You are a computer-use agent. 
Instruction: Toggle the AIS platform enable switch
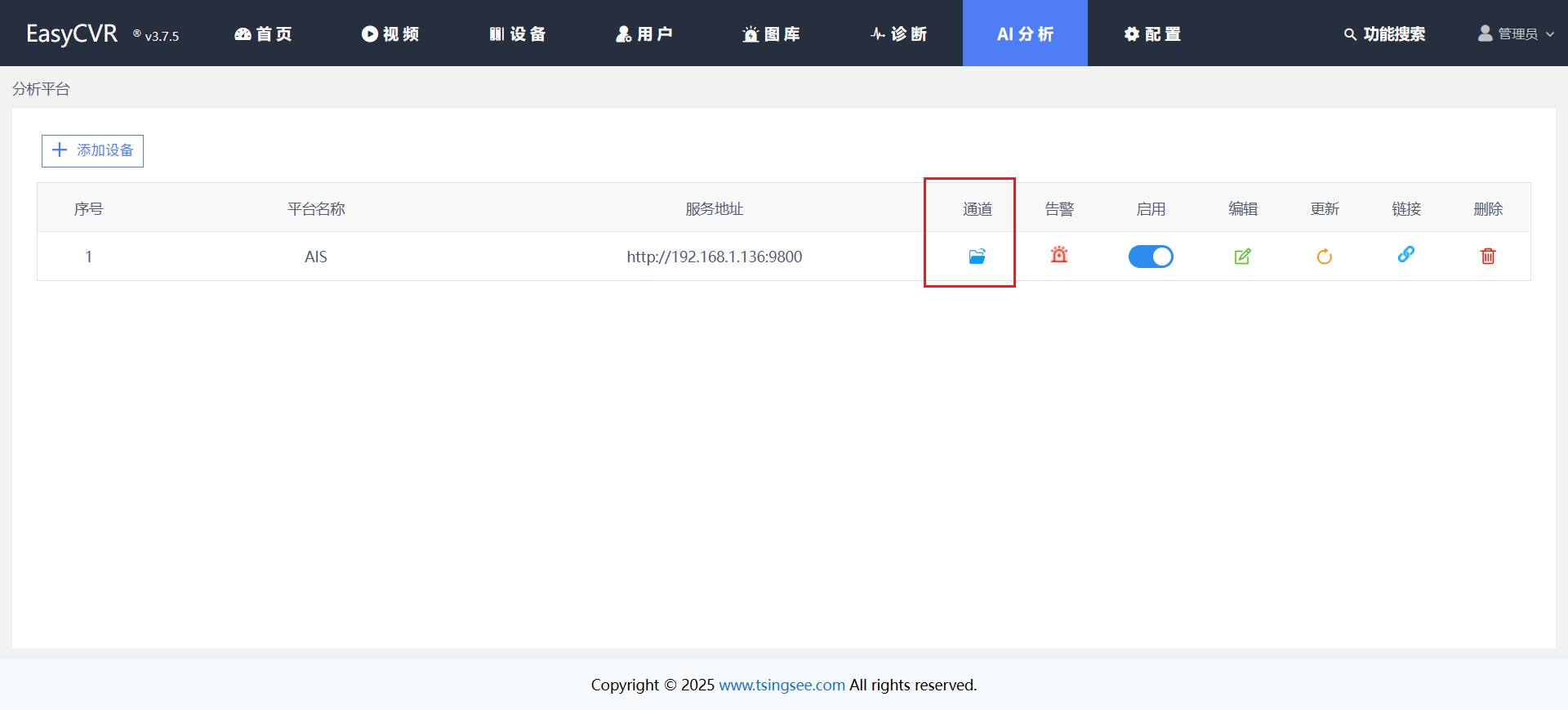tap(1151, 257)
